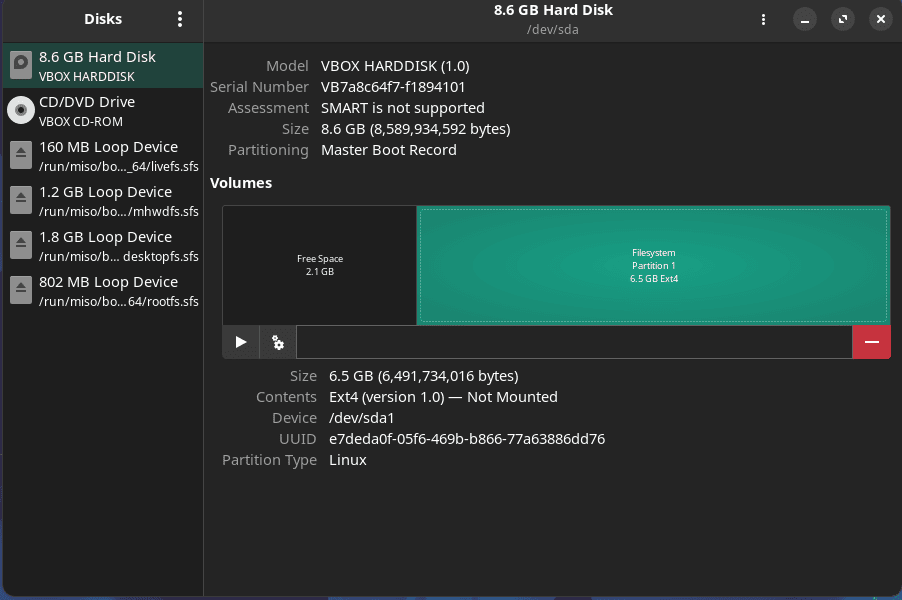Screen dimensions: 902x600
Task: Click the 1.8 GB Loop Device icon
Action: pyautogui.click(x=21, y=245)
